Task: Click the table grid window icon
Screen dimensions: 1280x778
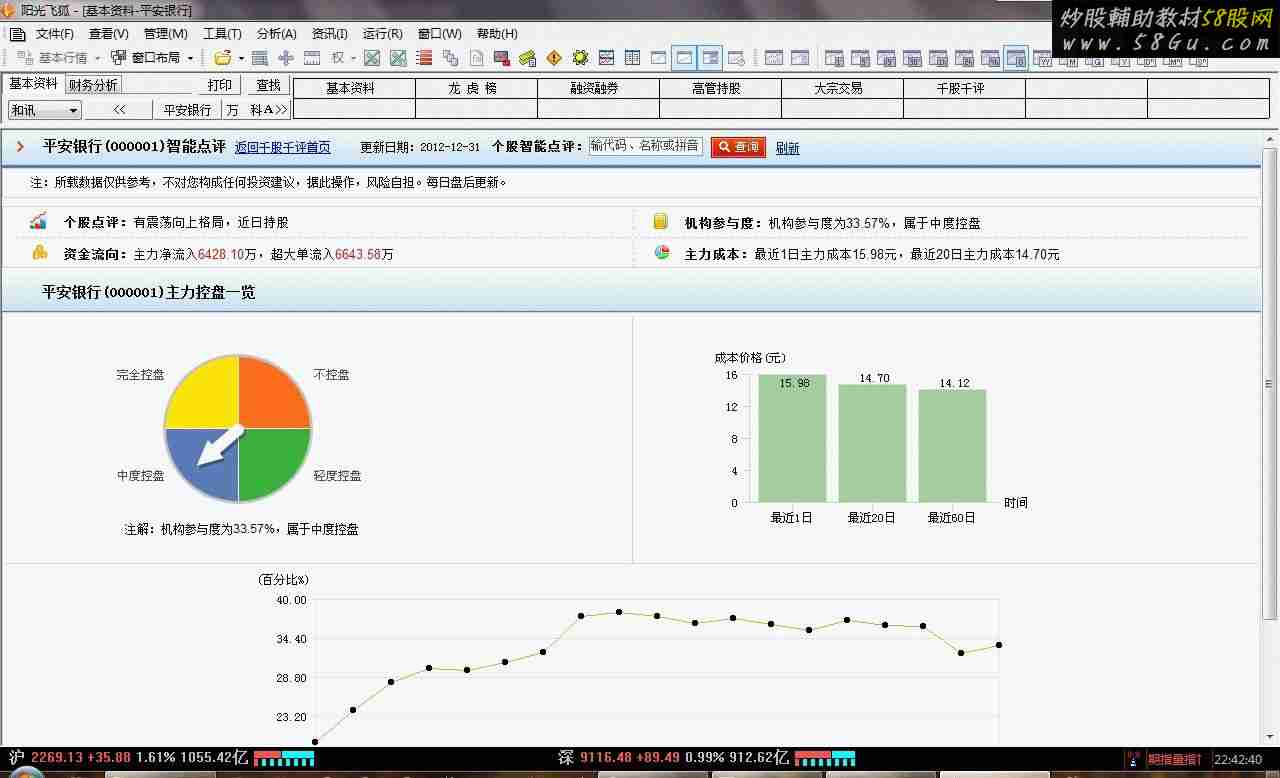Action: pos(632,58)
